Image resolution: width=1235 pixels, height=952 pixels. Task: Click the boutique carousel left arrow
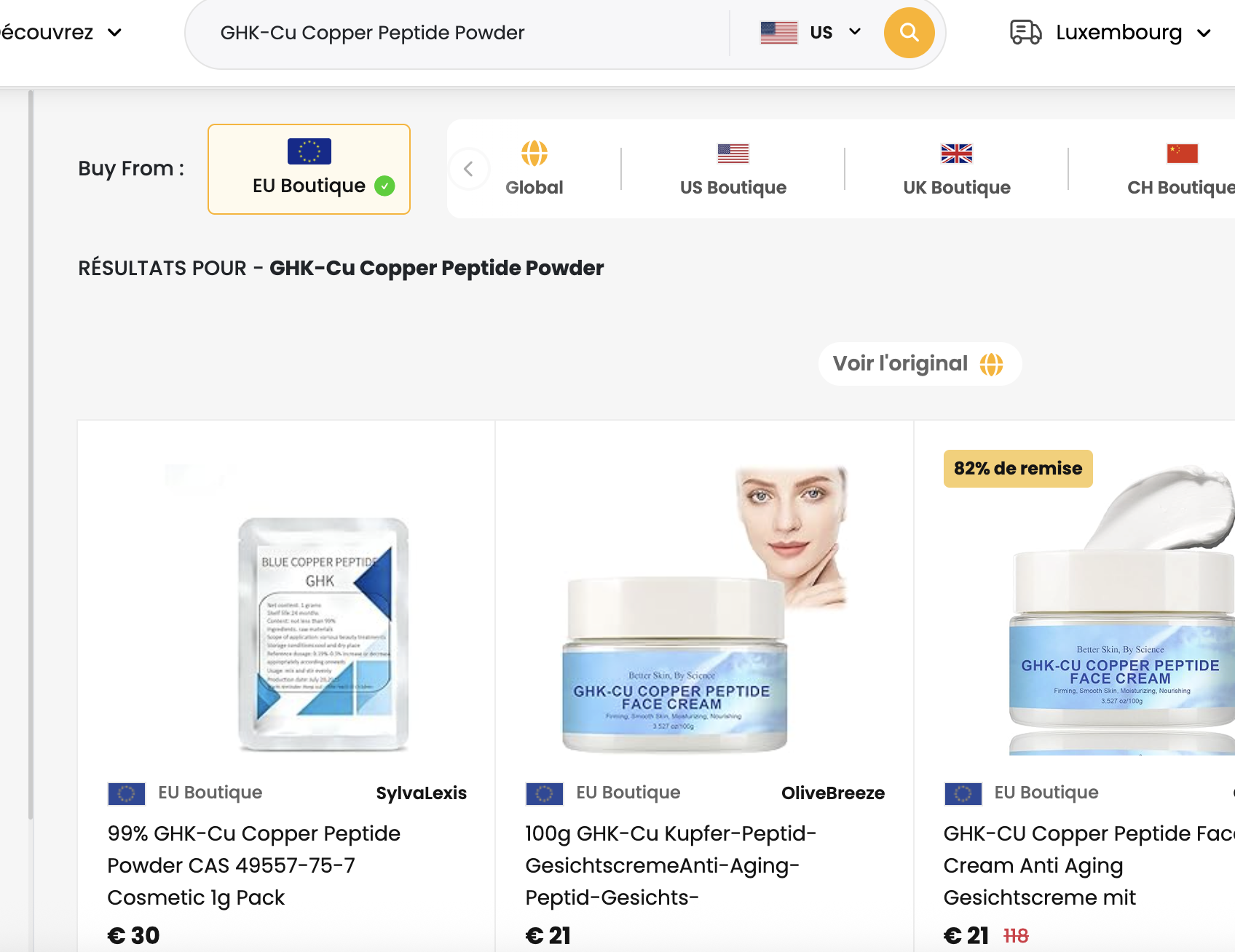click(469, 170)
